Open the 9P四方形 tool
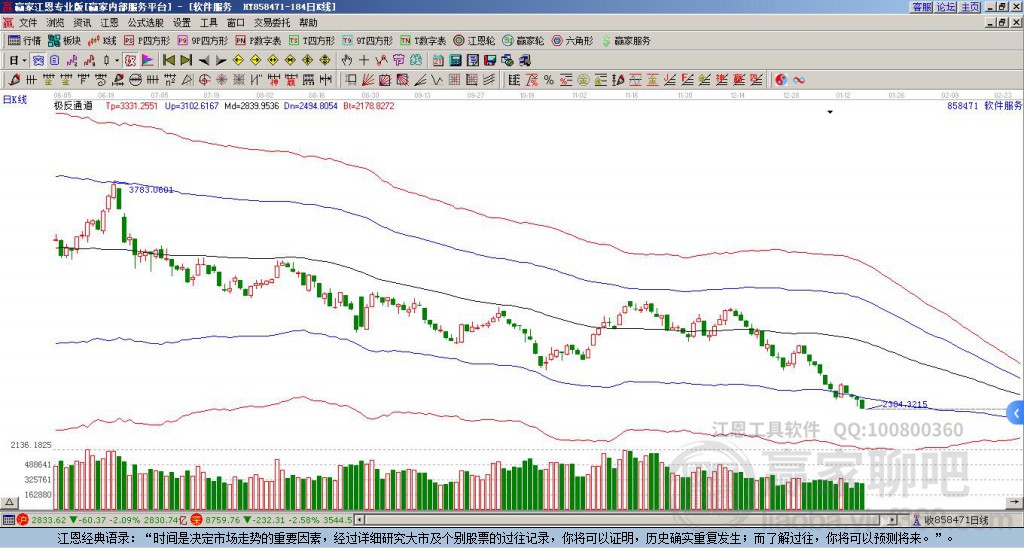 202,40
